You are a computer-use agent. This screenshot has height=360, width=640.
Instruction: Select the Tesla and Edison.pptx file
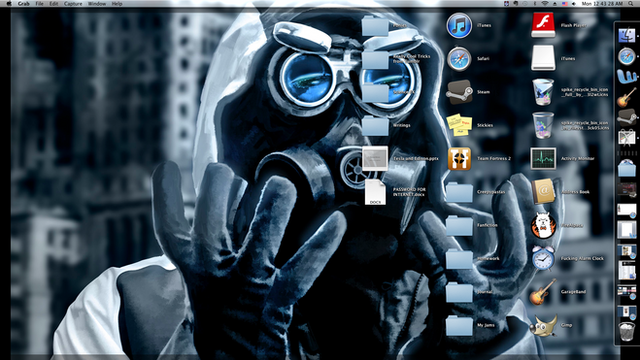(375, 158)
